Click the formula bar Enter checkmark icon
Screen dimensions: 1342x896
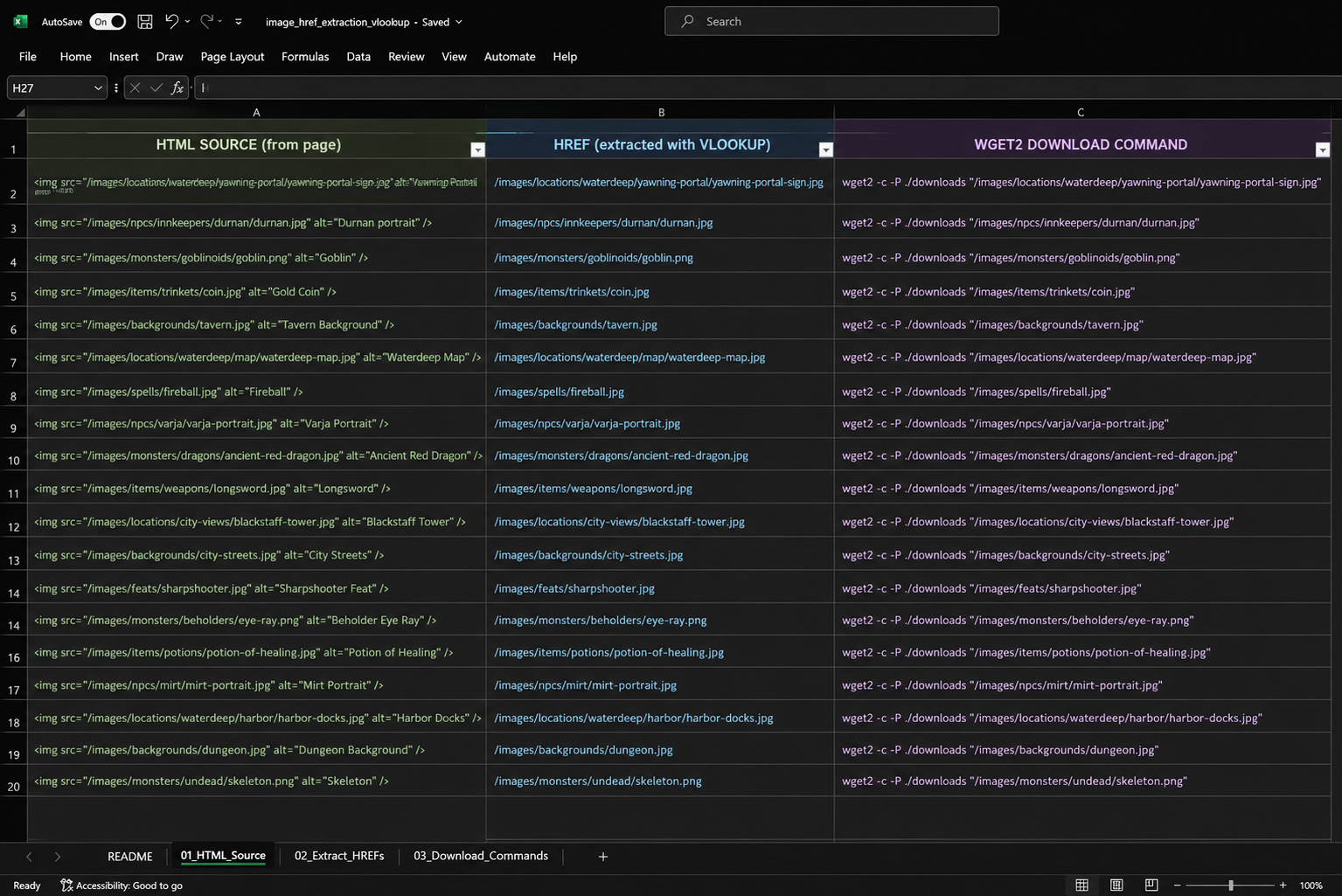click(156, 87)
